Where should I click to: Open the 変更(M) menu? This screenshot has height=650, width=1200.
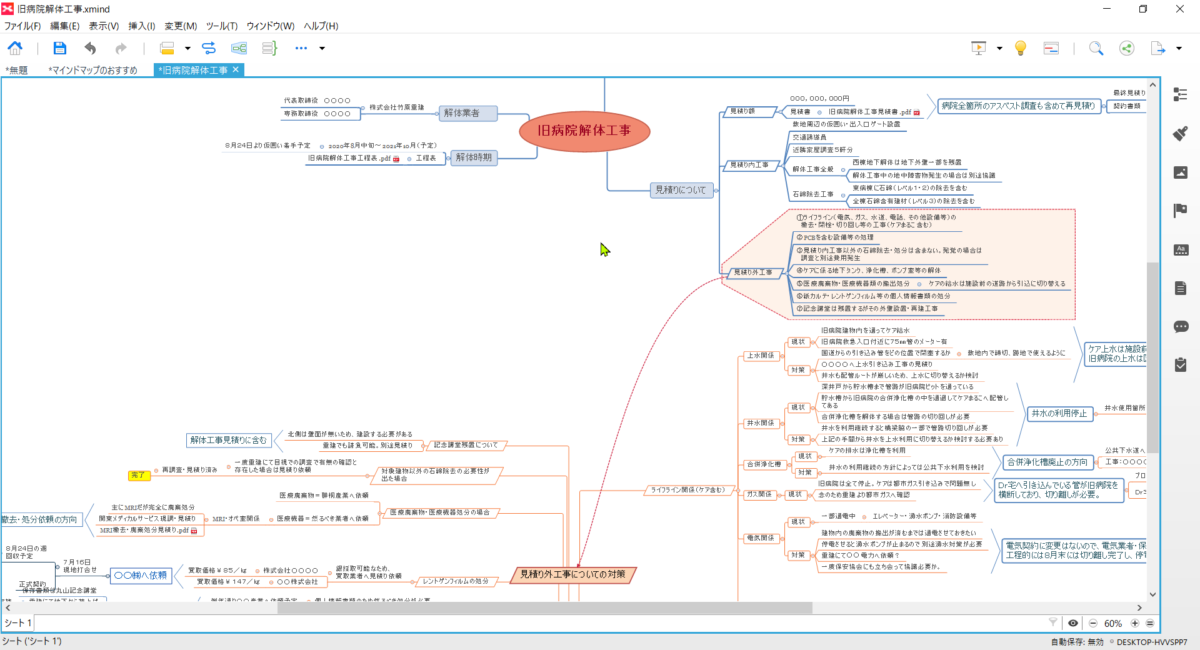[x=181, y=25]
